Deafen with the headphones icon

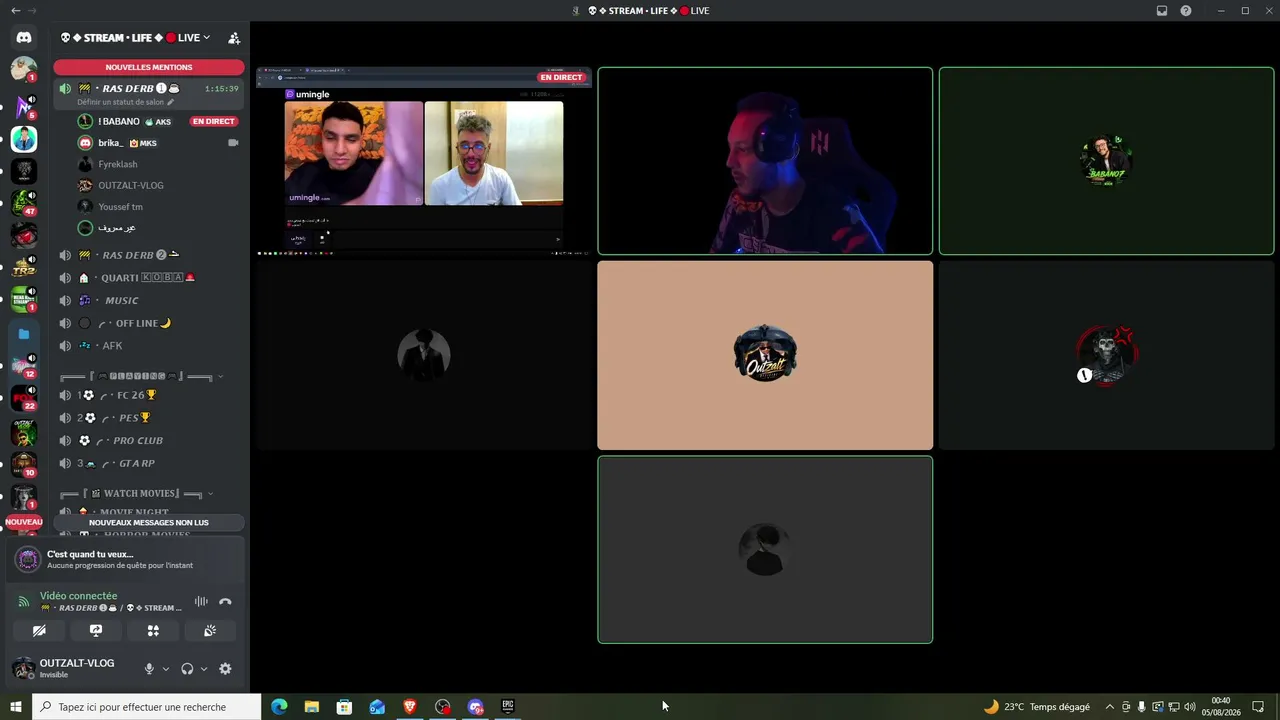pos(187,669)
